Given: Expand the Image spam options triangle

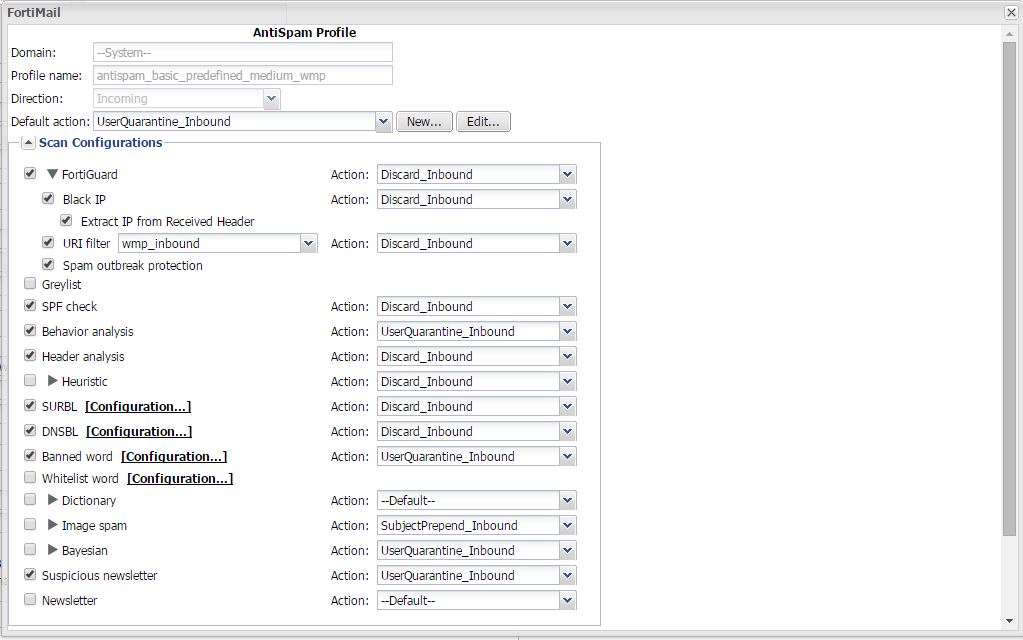Looking at the screenshot, I should coord(53,525).
